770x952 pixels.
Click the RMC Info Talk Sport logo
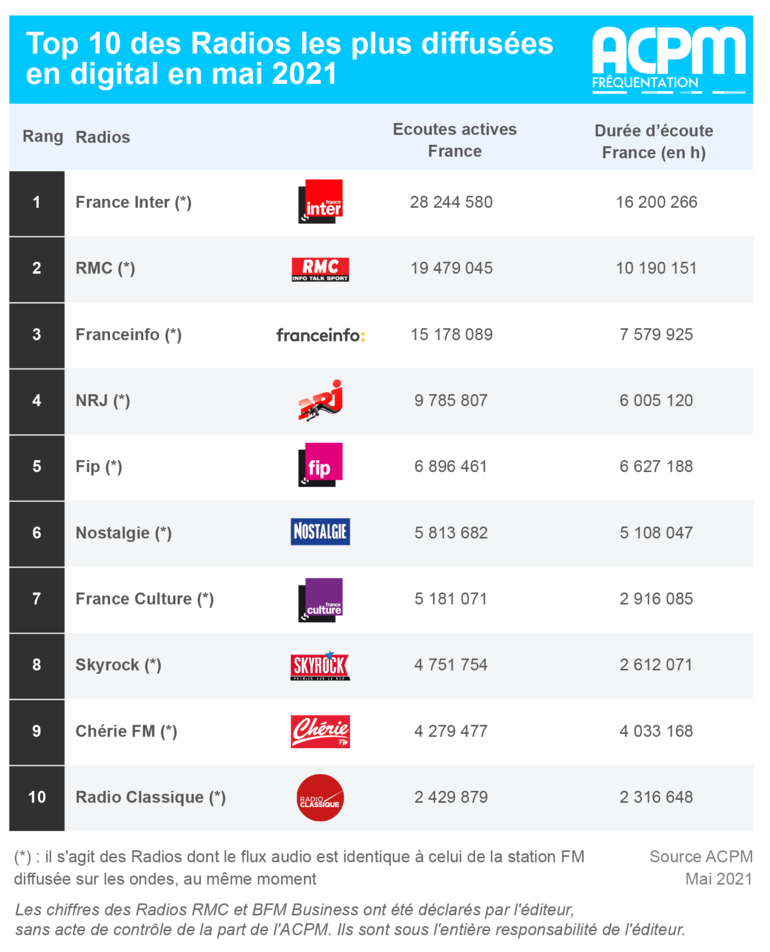coord(320,269)
